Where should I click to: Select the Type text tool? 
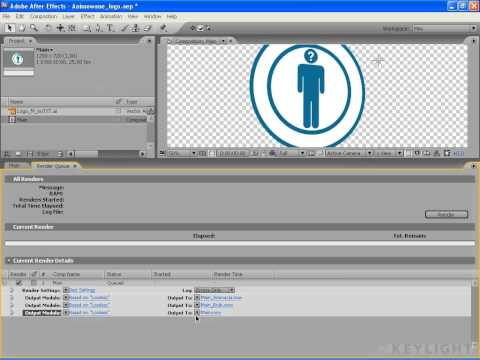click(110, 28)
